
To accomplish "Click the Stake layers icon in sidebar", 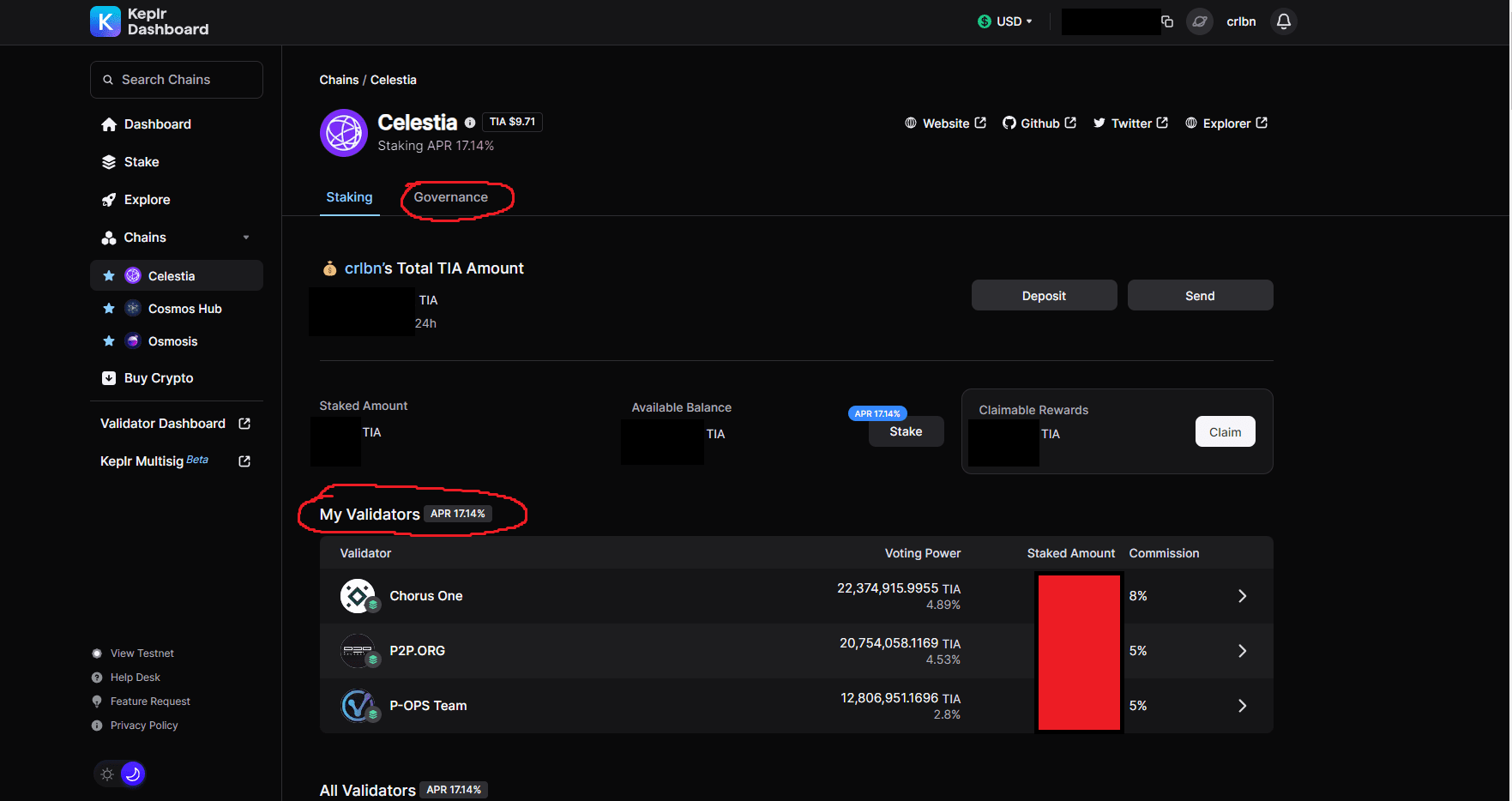I will point(109,162).
